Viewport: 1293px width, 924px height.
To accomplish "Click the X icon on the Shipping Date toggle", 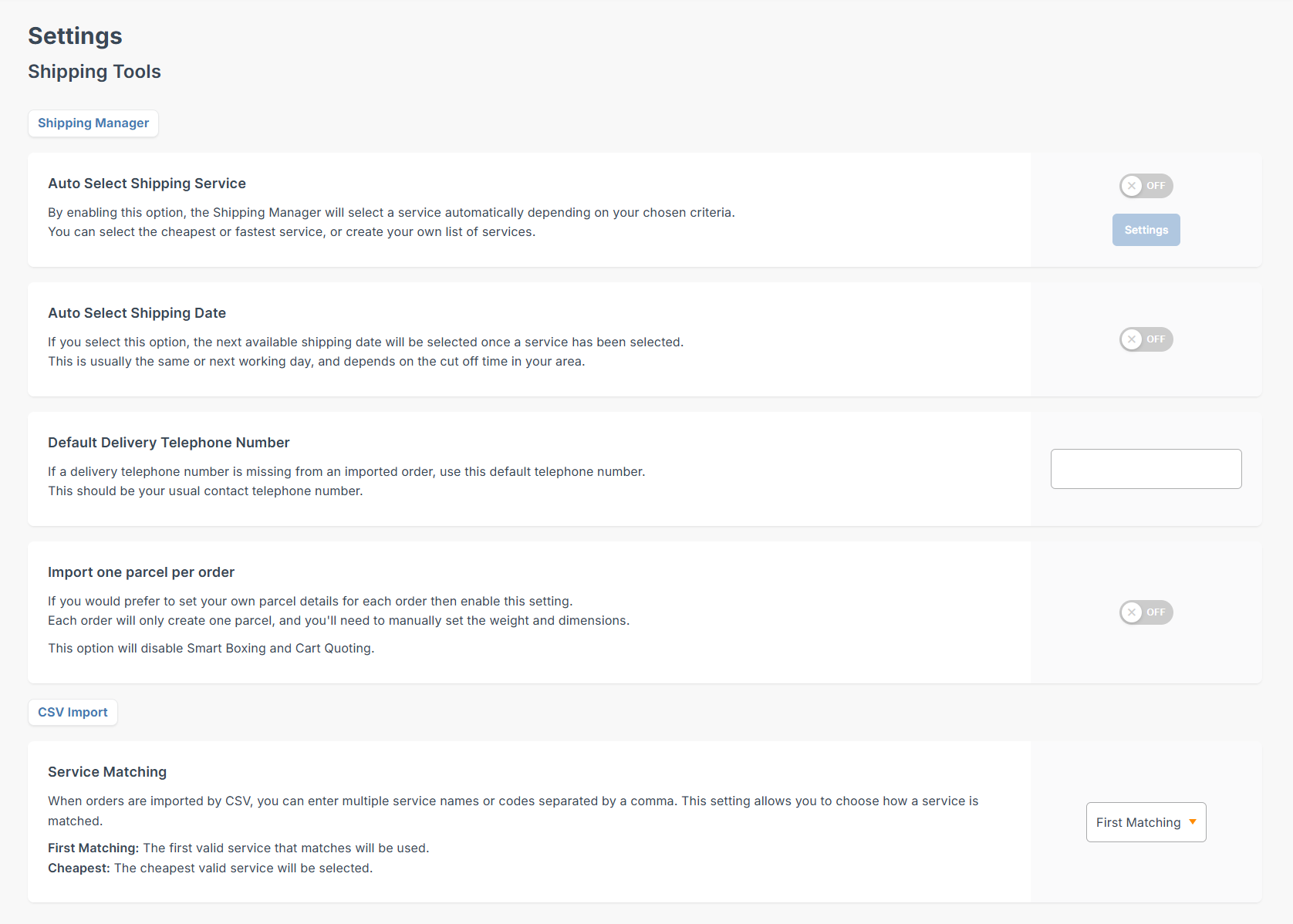I will [x=1132, y=339].
